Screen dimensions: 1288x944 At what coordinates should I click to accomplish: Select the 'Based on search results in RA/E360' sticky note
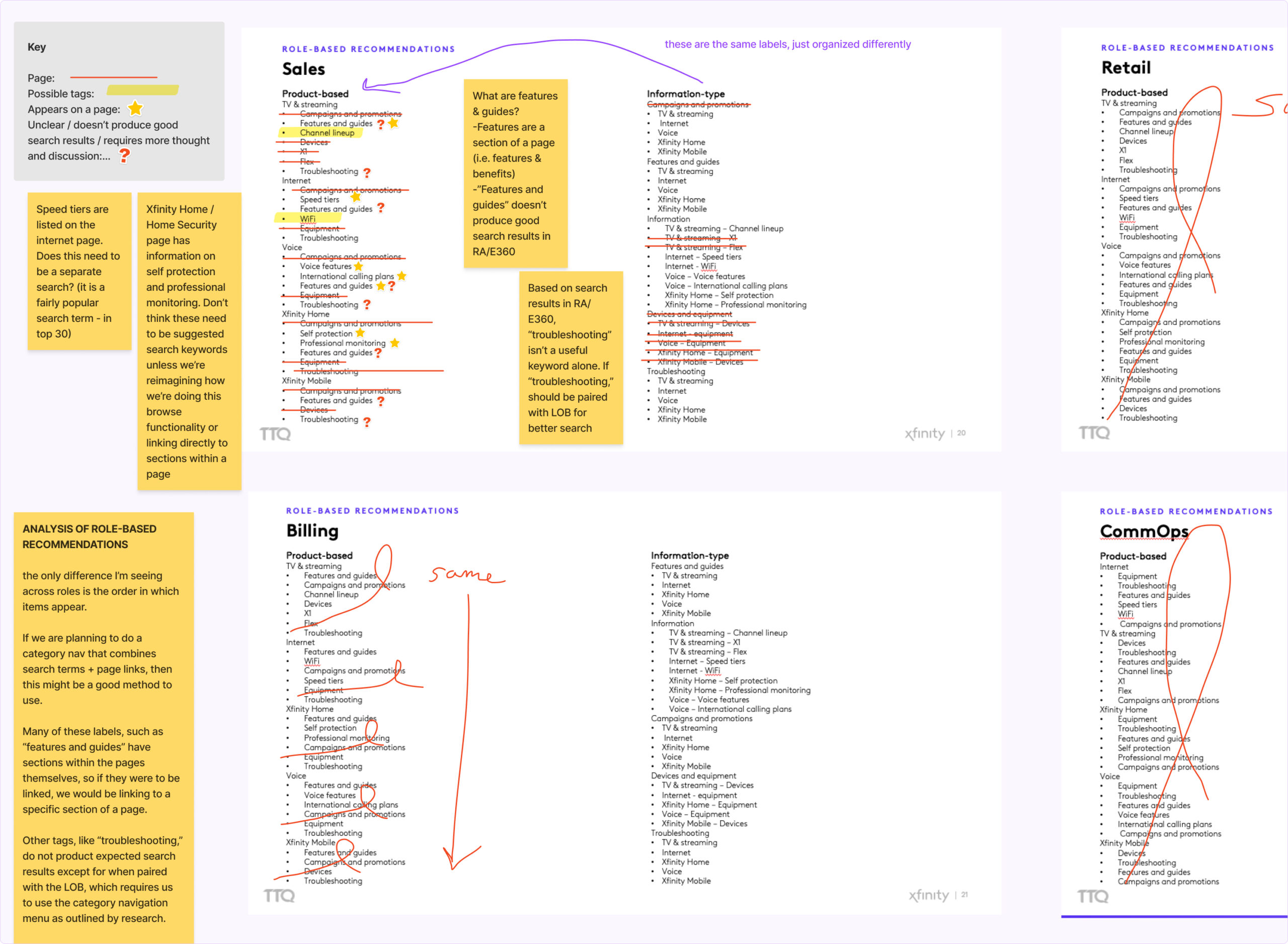click(571, 358)
